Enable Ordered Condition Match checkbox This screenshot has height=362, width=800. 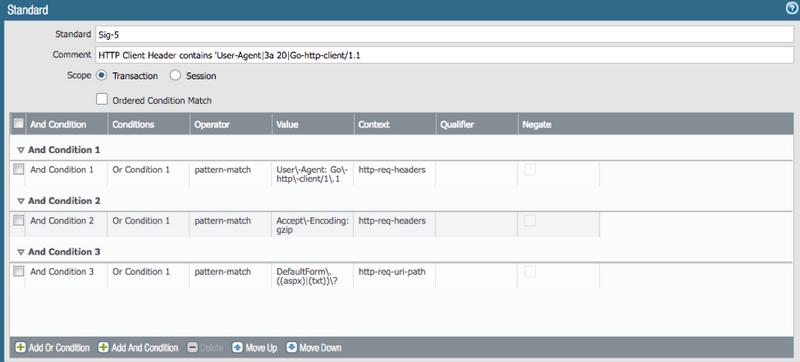(102, 99)
